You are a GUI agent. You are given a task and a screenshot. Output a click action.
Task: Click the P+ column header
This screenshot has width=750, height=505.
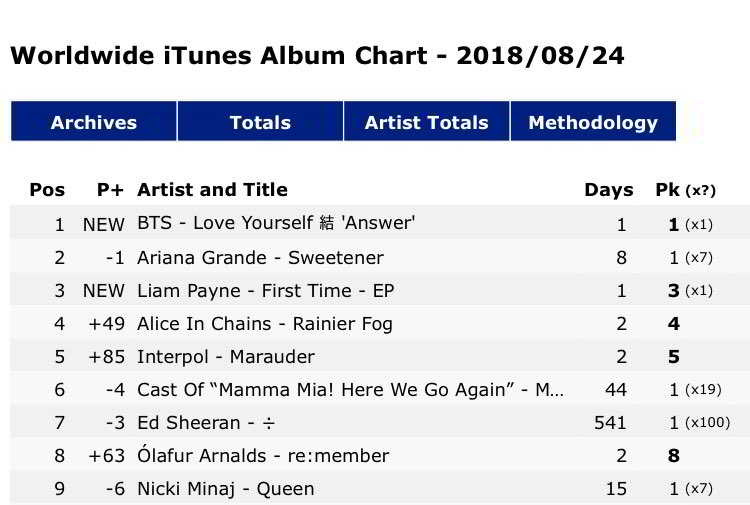(x=110, y=190)
